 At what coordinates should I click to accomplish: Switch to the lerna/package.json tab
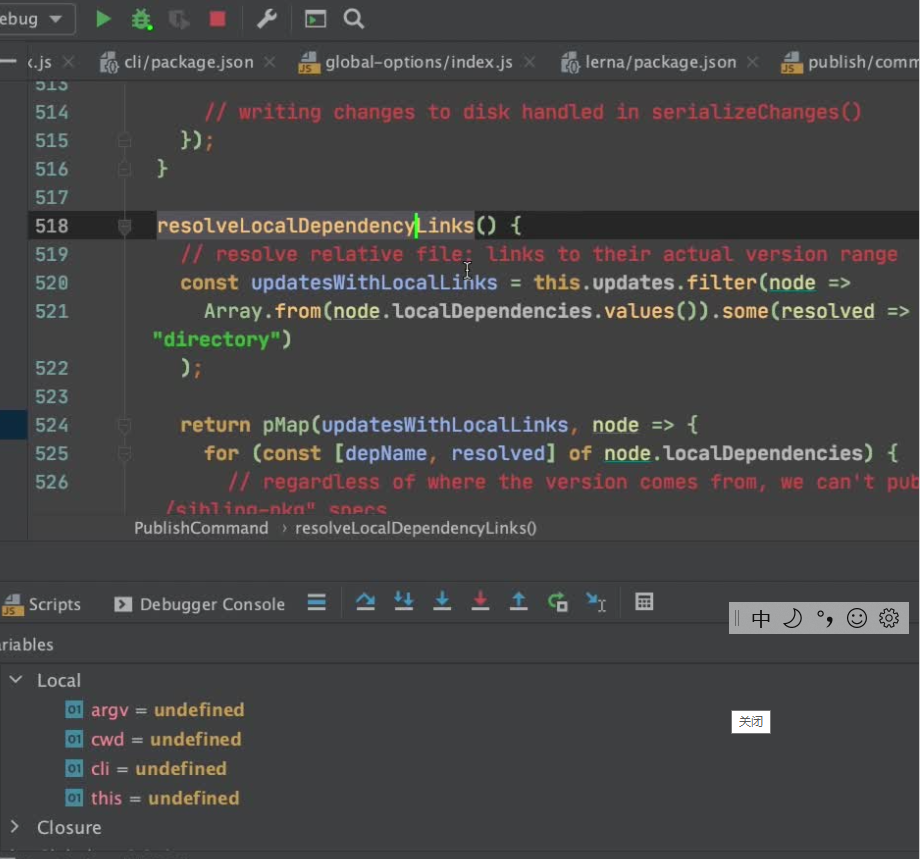point(649,62)
